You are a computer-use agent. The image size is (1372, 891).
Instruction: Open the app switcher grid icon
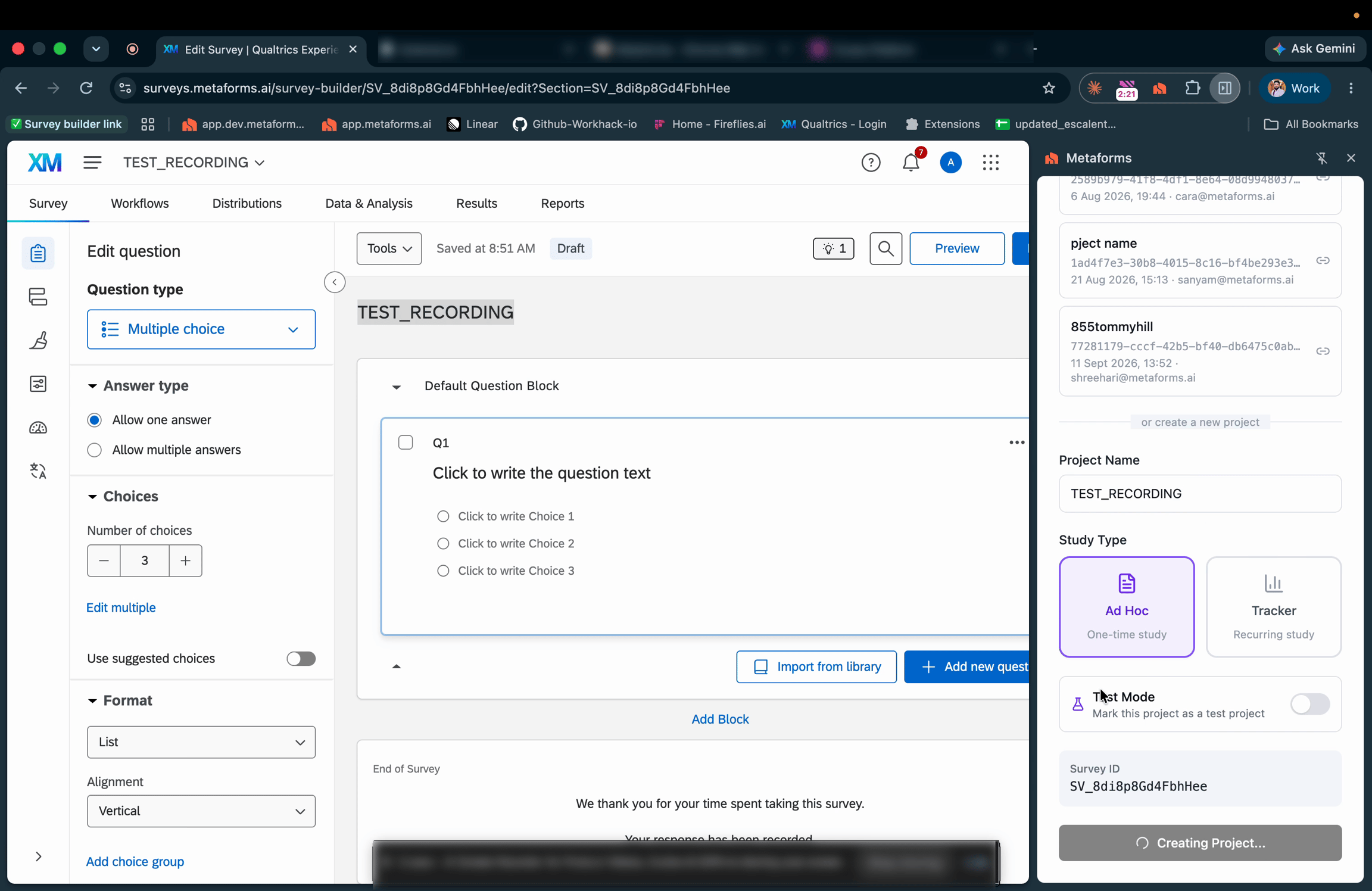[x=990, y=162]
